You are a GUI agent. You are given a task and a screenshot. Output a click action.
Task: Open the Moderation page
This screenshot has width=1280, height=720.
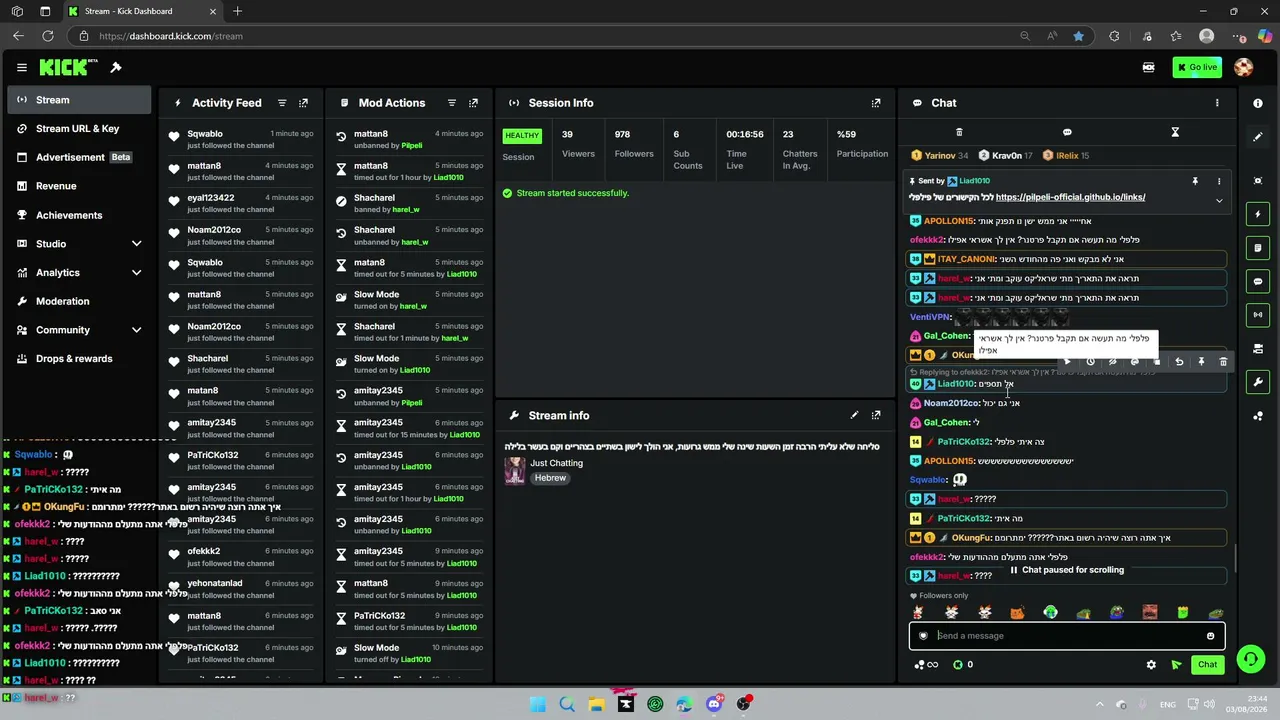click(79, 301)
